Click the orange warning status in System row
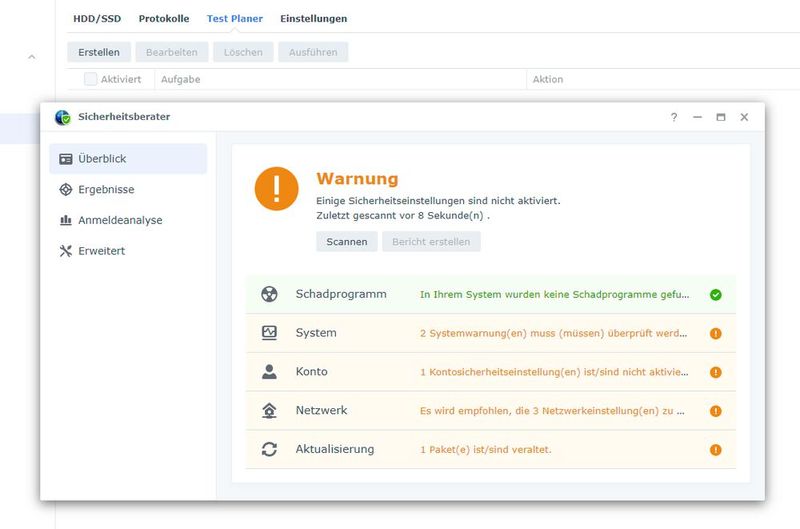 (x=716, y=334)
